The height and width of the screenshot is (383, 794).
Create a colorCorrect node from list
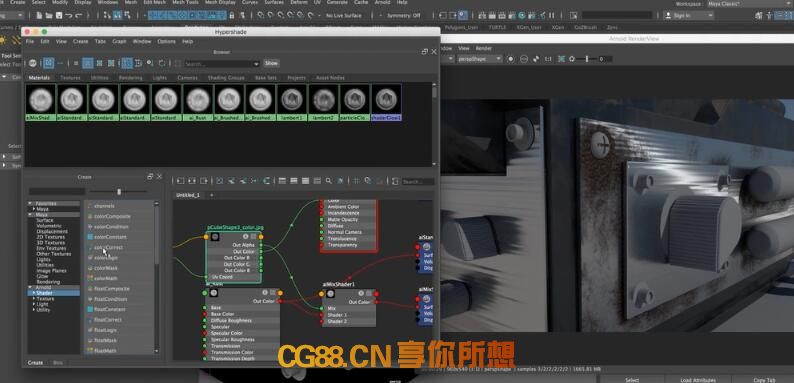pyautogui.click(x=108, y=247)
